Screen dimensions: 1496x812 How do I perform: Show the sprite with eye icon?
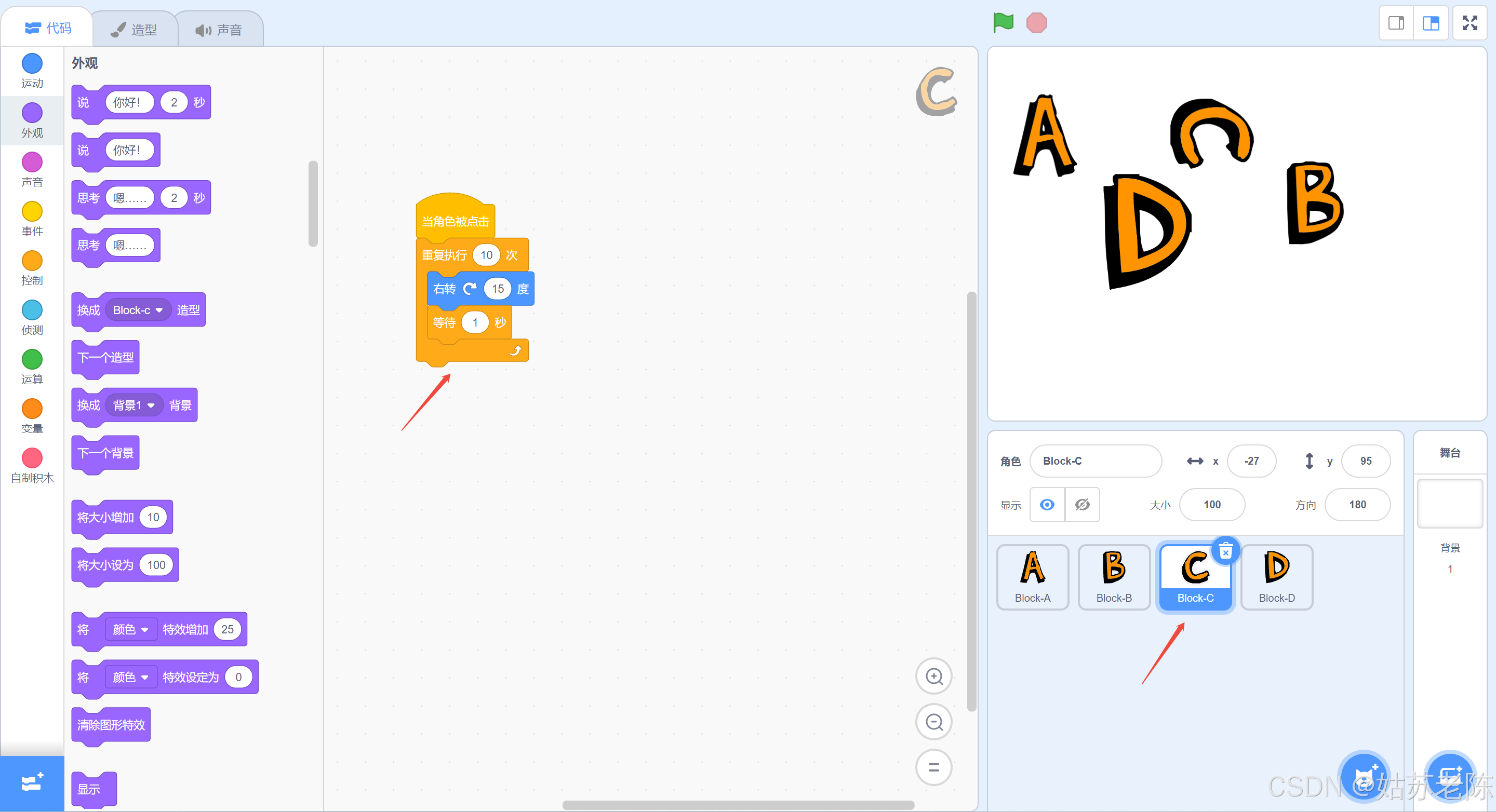tap(1047, 504)
